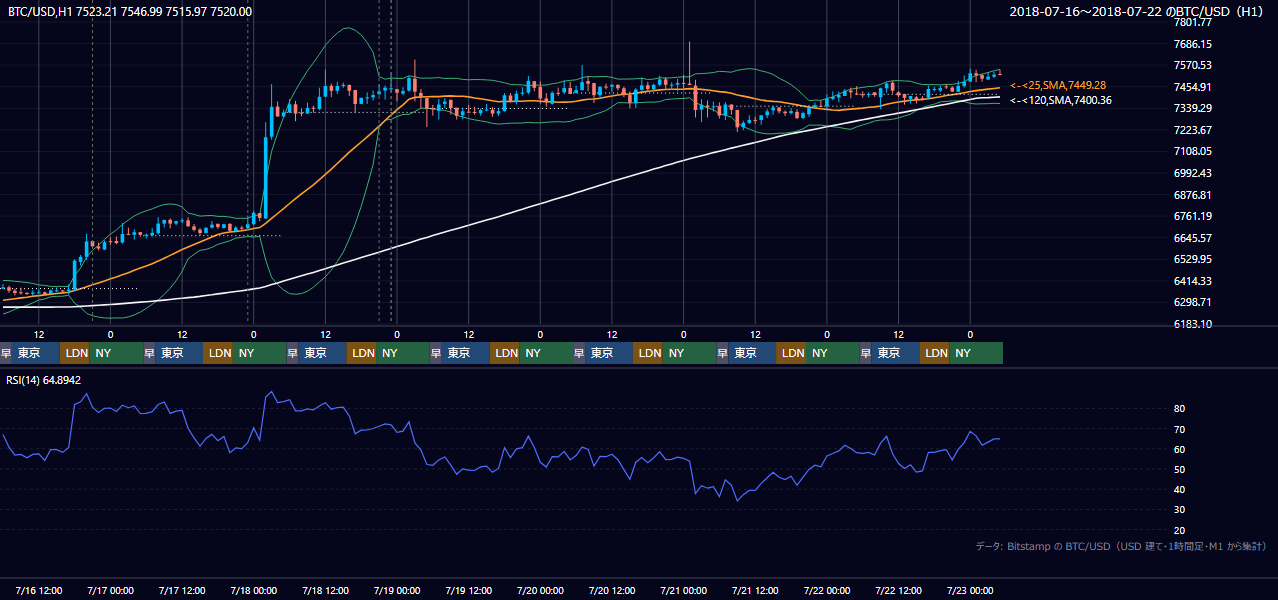Click price axis value 6876.81
1278x600 pixels.
coord(1193,195)
